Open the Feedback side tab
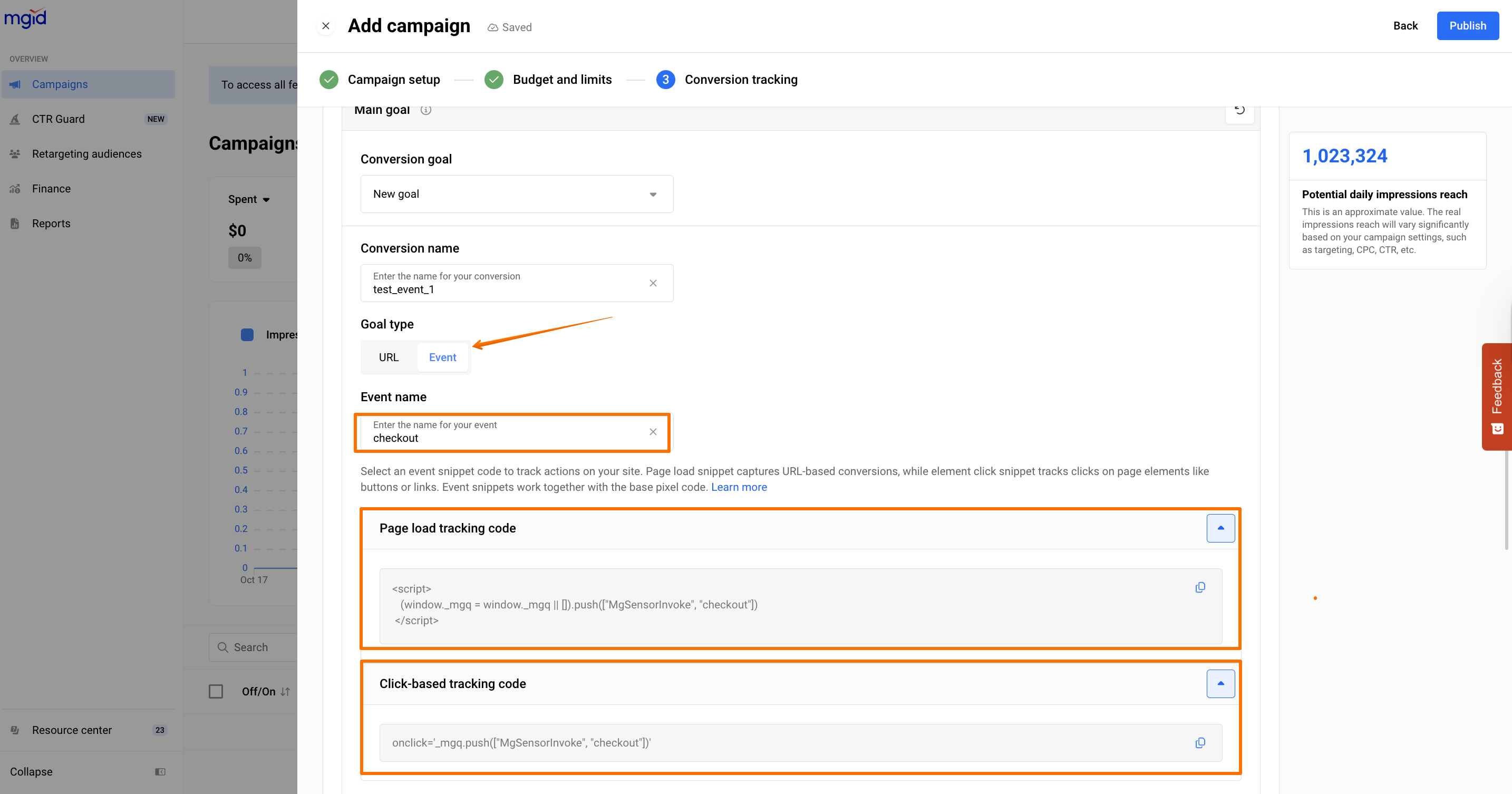The image size is (1512, 794). point(1497,396)
